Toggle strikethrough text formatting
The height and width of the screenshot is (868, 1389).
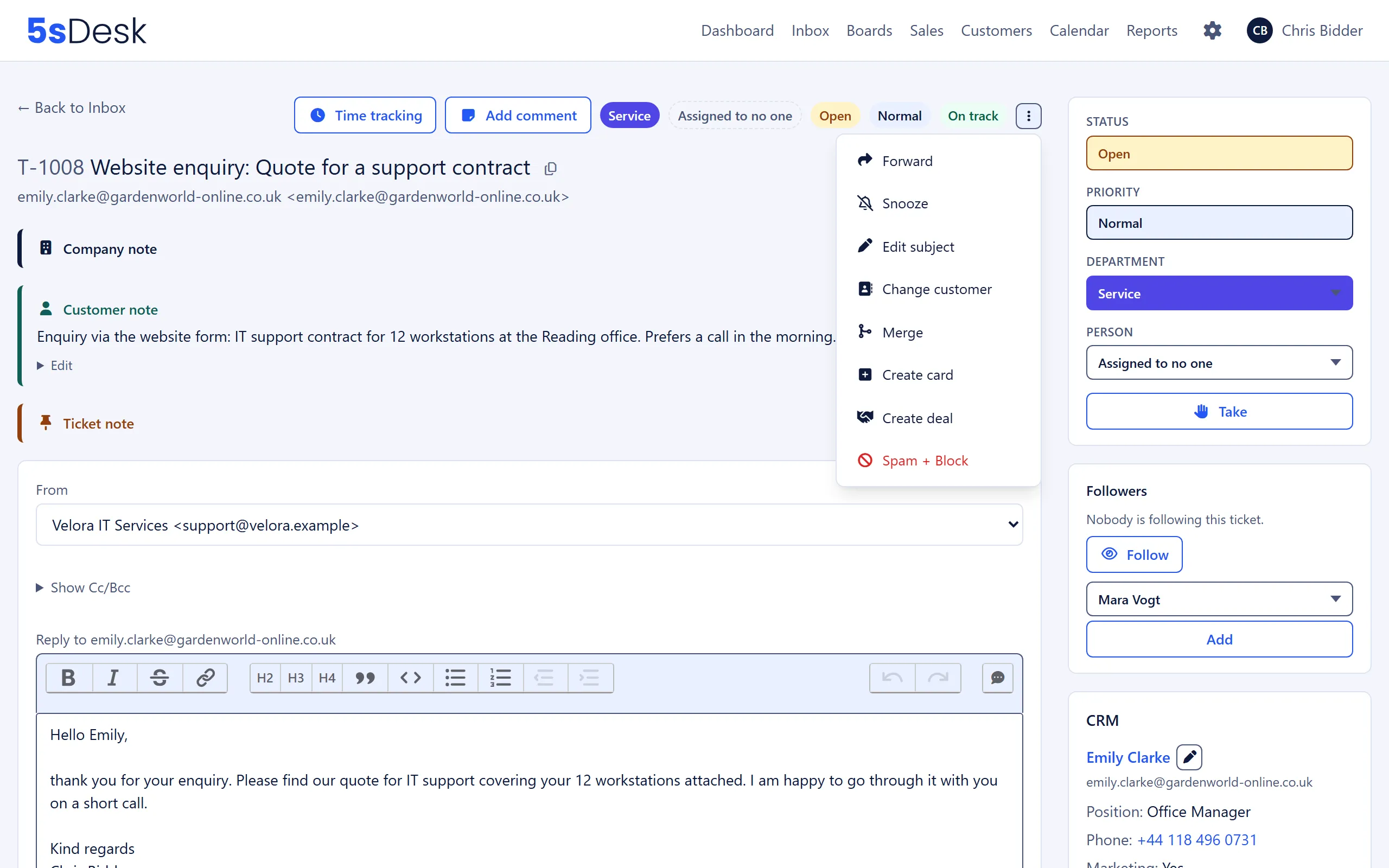click(x=160, y=678)
